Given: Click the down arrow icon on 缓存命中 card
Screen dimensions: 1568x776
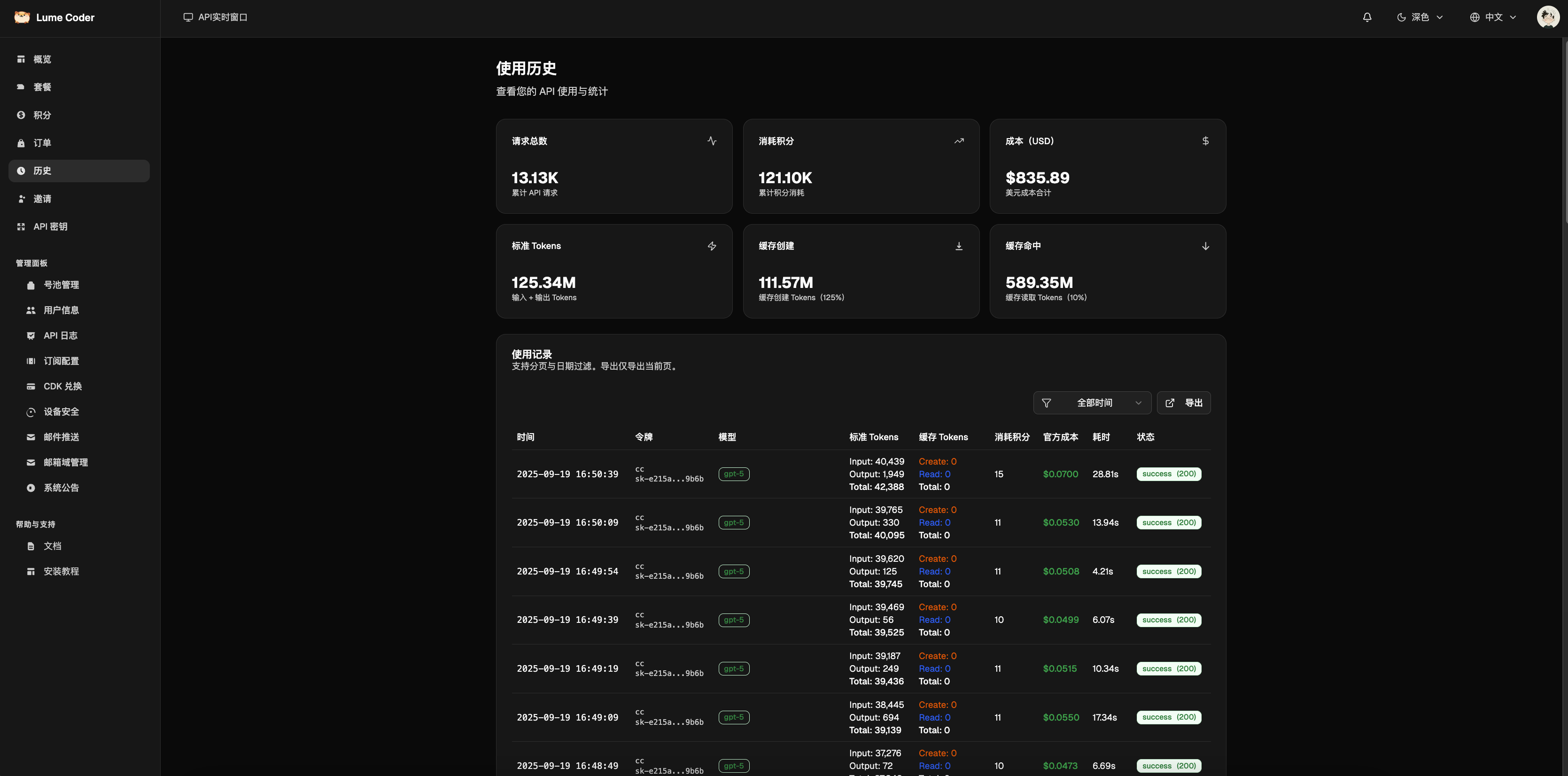Looking at the screenshot, I should tap(1205, 246).
